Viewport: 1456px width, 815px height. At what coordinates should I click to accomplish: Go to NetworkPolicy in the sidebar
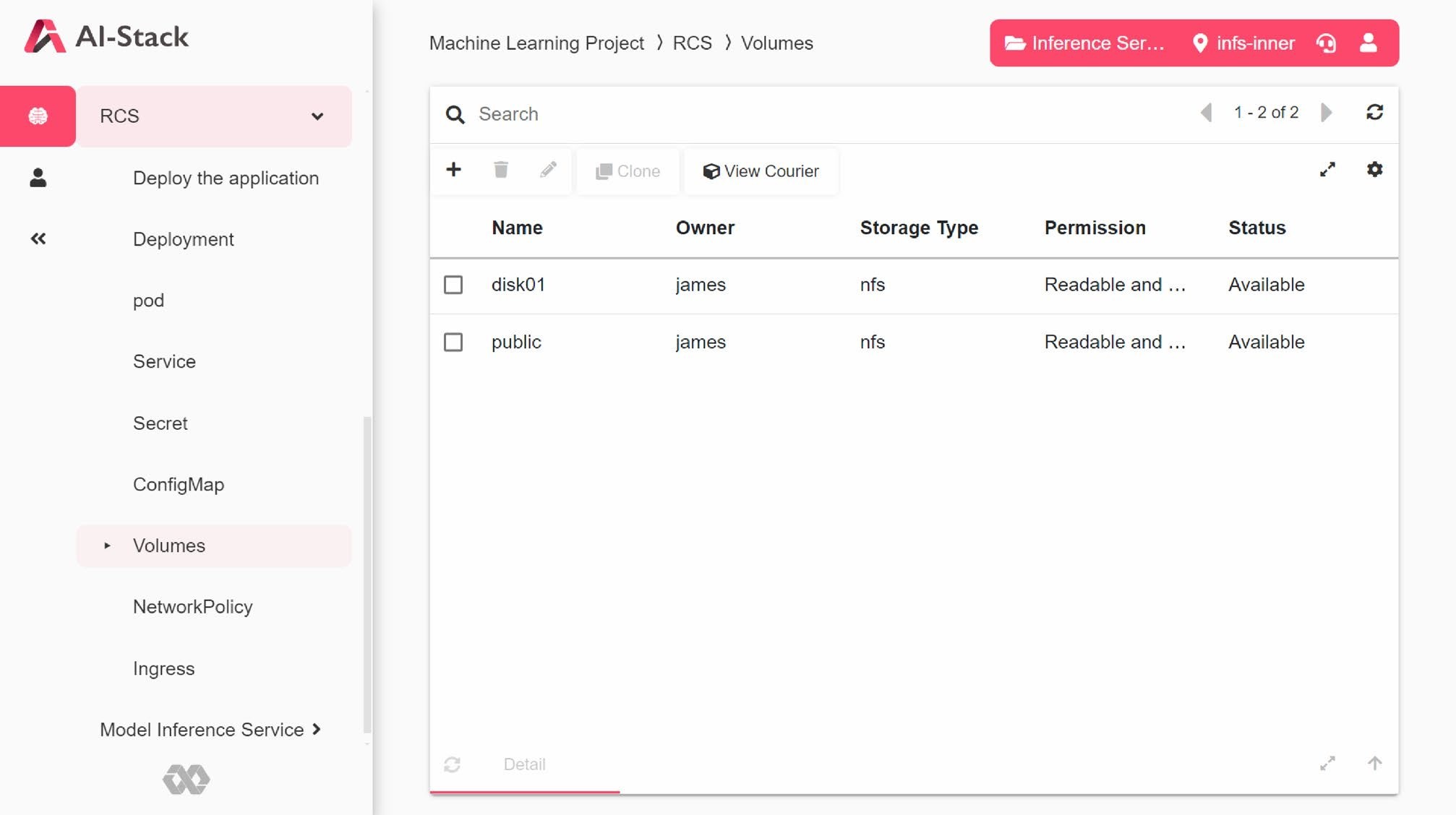193,607
